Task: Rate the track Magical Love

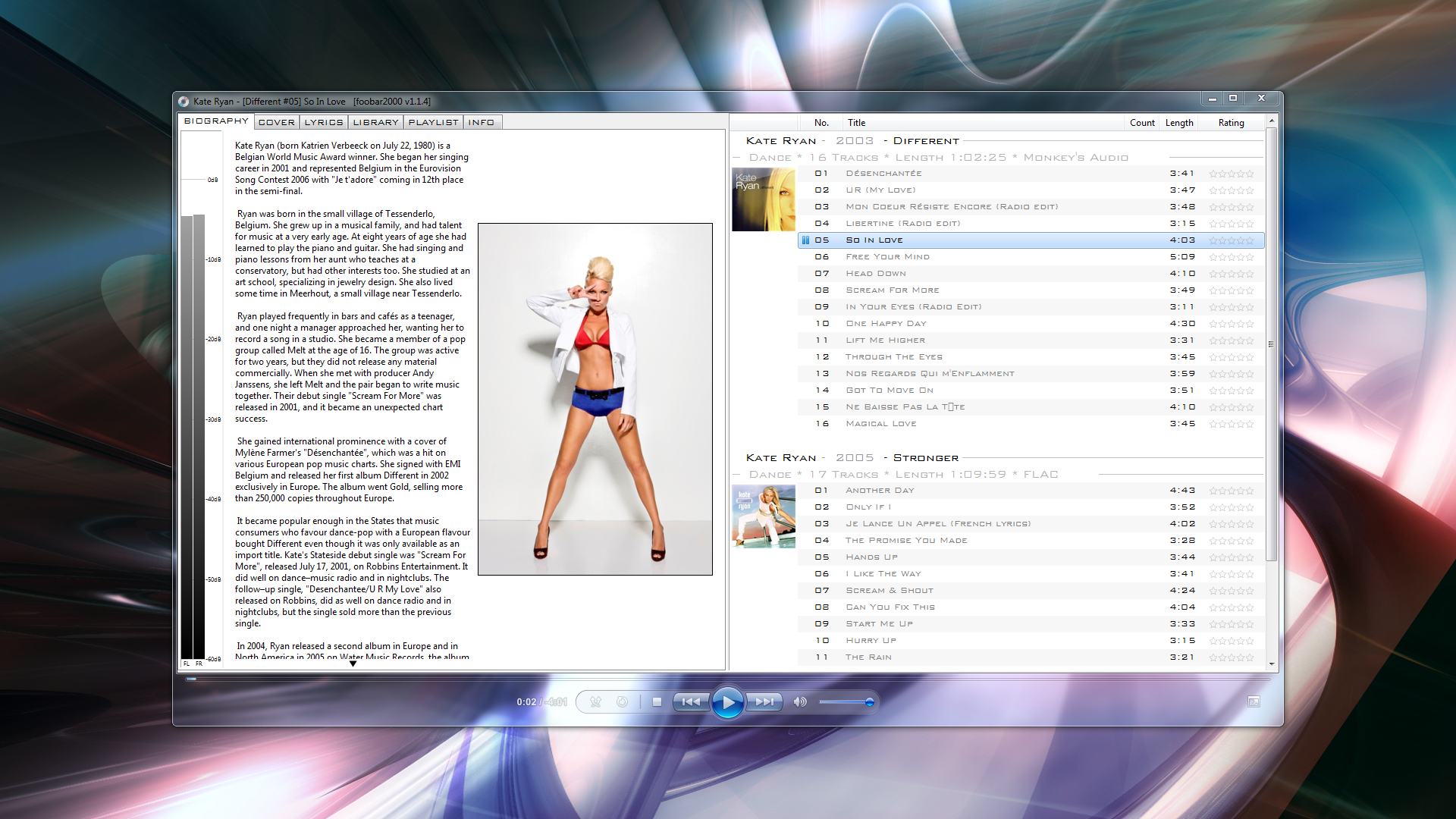Action: [1232, 424]
